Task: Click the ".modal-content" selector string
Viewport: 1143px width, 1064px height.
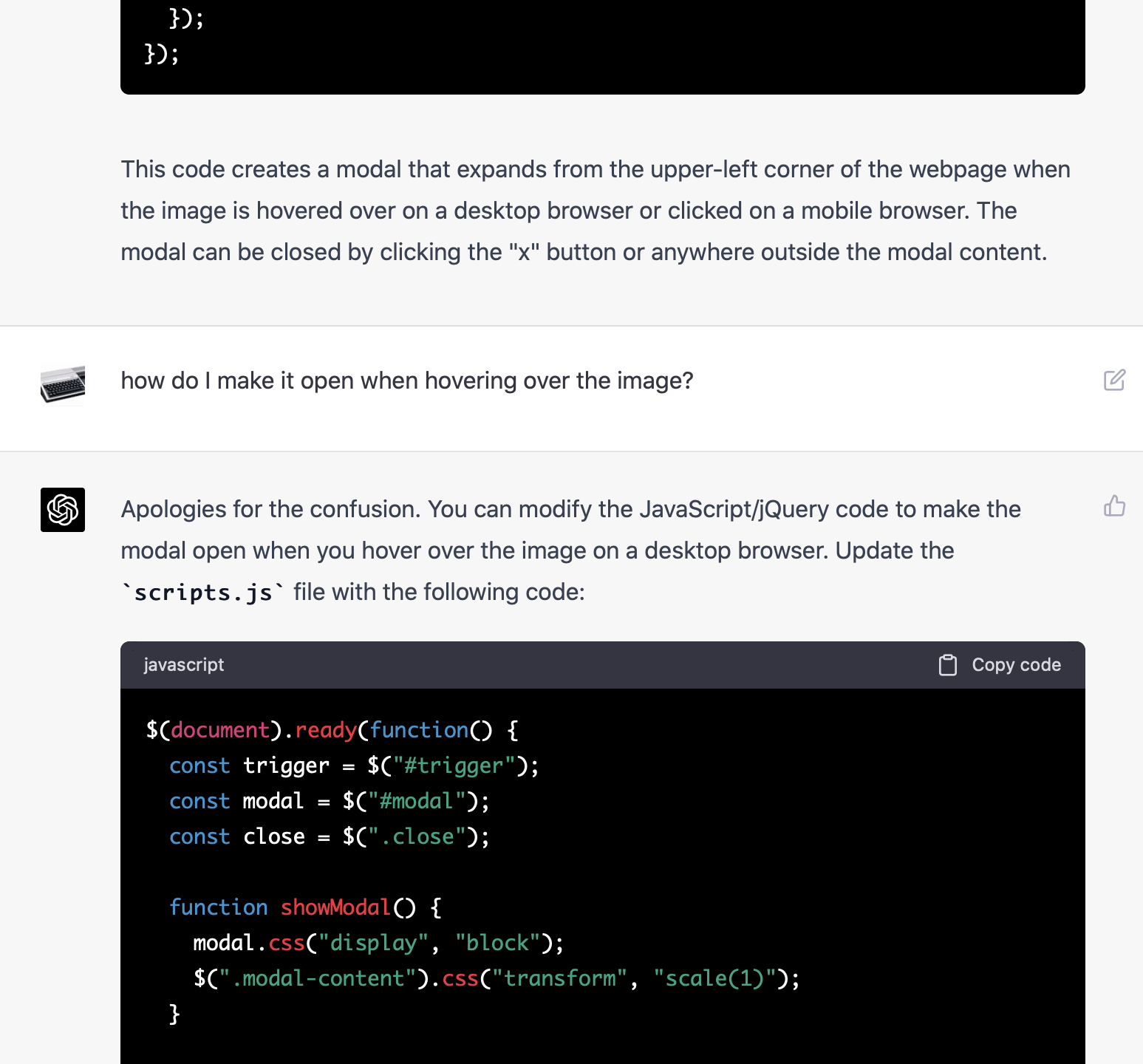Action: click(x=318, y=978)
